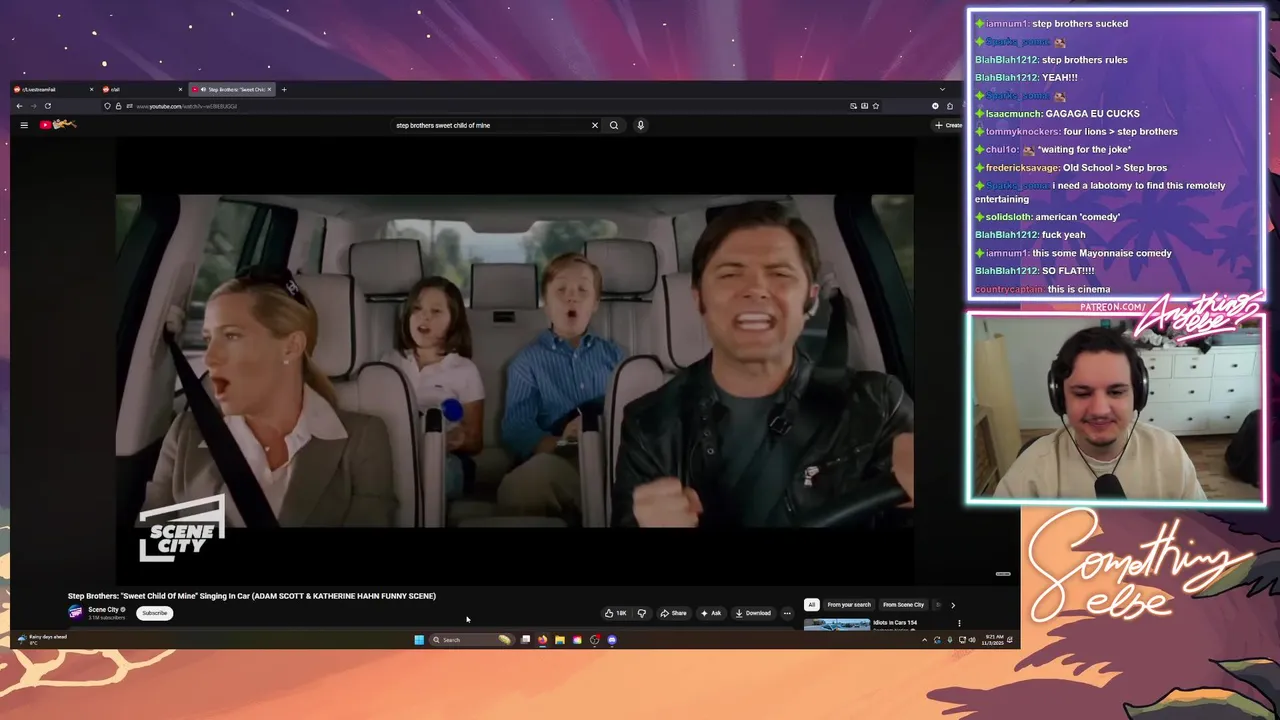Image resolution: width=1280 pixels, height=720 pixels.
Task: Open the Scene City channel avatar
Action: [75, 612]
